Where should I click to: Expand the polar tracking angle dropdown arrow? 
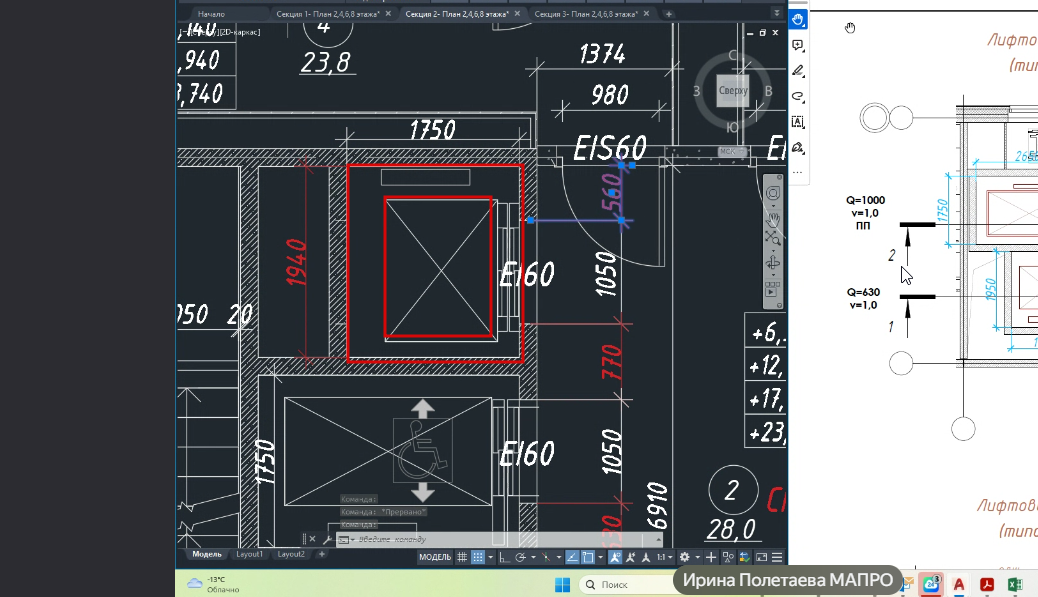(533, 557)
